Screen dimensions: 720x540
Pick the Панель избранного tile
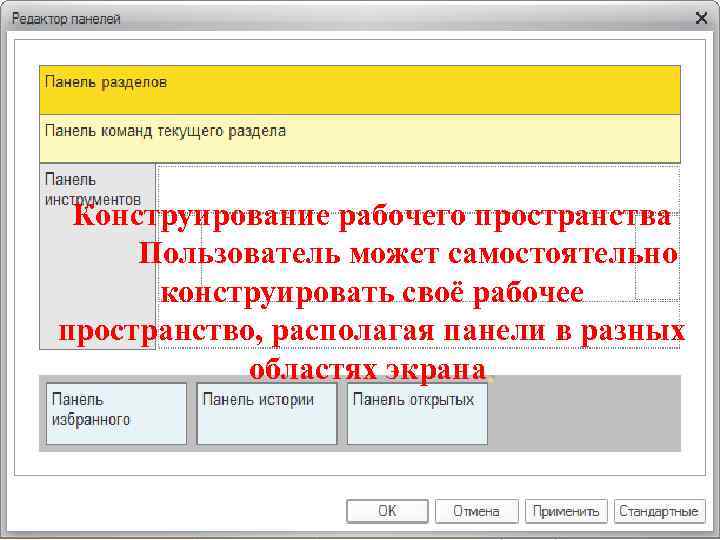point(117,414)
